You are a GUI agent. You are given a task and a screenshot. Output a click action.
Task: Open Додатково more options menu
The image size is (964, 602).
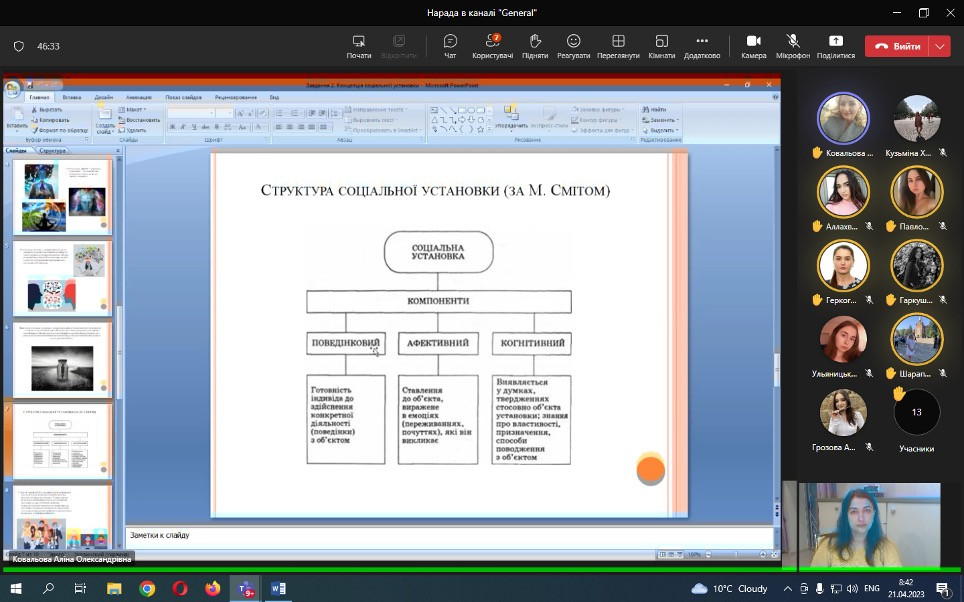702,46
